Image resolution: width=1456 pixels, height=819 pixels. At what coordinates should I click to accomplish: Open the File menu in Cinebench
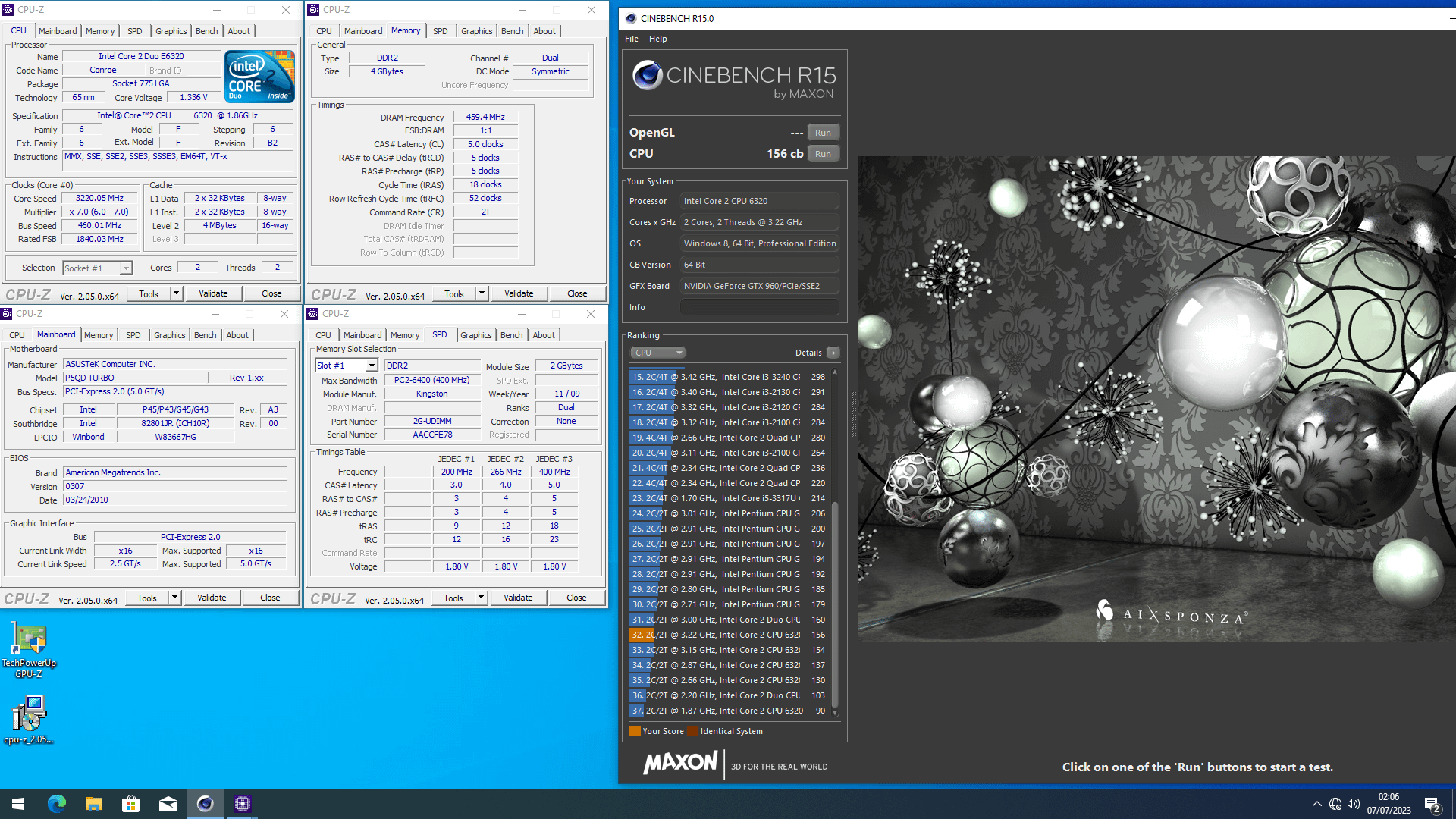(632, 39)
